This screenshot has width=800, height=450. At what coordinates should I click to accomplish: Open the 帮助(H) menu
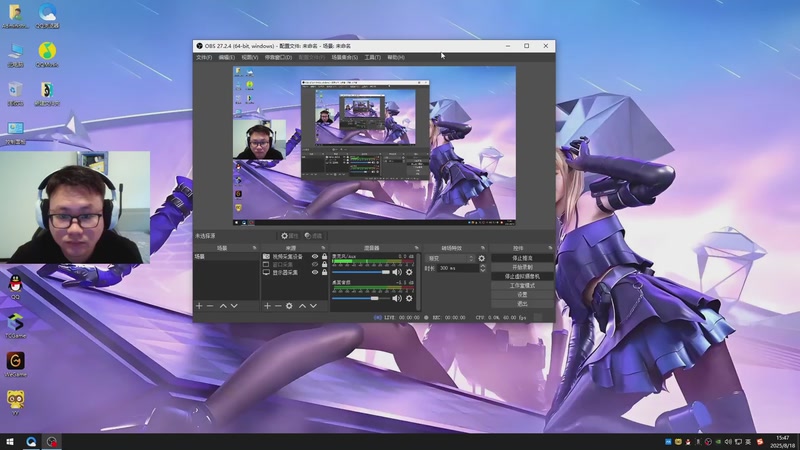click(396, 58)
